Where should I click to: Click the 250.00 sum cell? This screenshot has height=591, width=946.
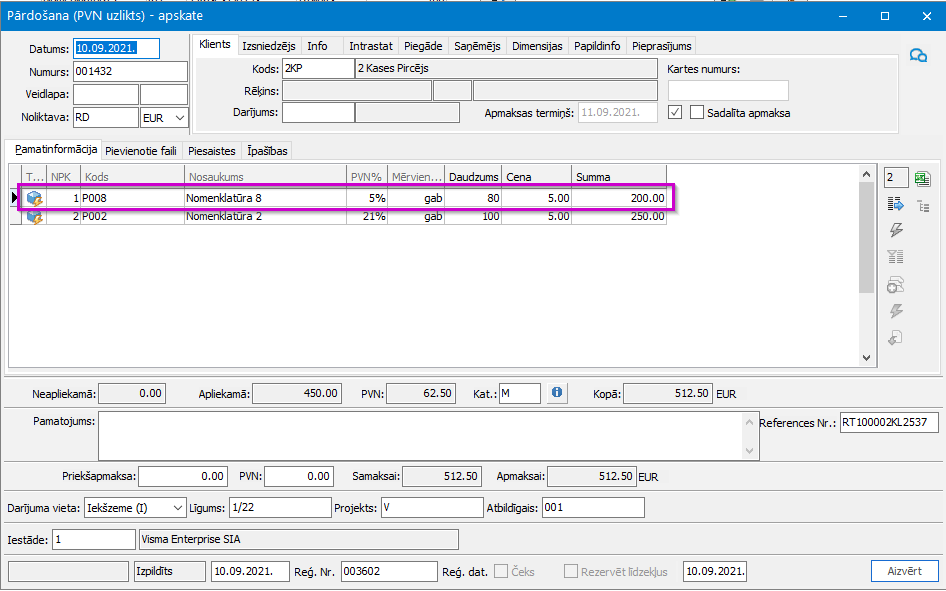pos(619,216)
